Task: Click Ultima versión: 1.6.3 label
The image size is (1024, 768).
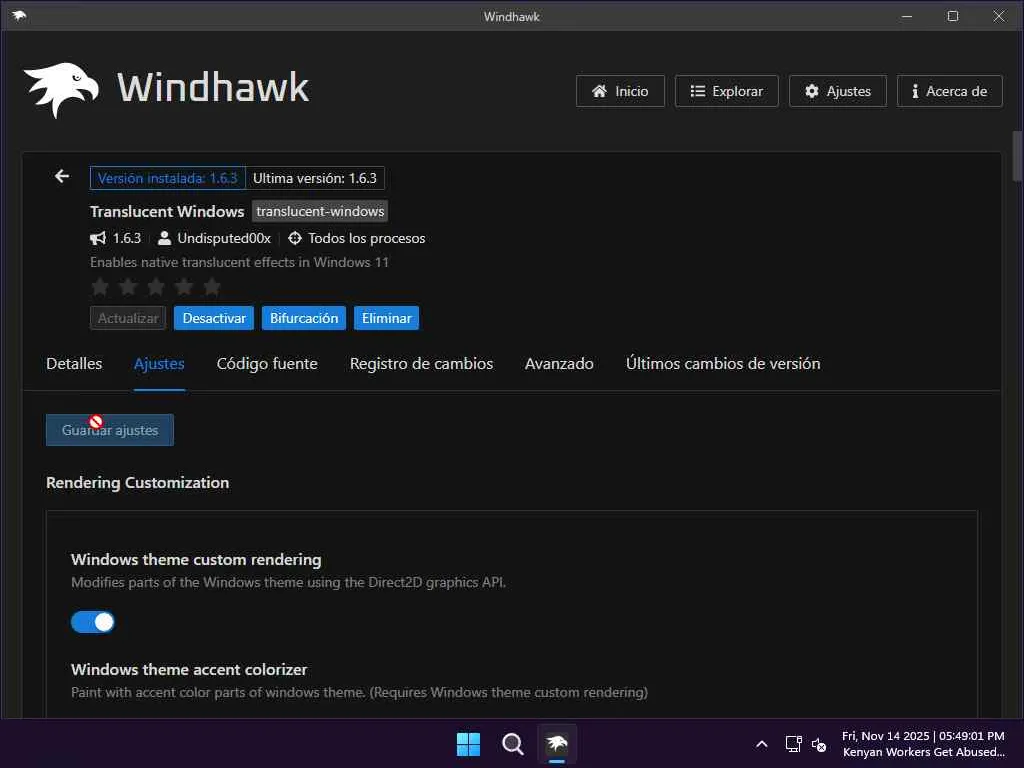Action: pos(315,178)
